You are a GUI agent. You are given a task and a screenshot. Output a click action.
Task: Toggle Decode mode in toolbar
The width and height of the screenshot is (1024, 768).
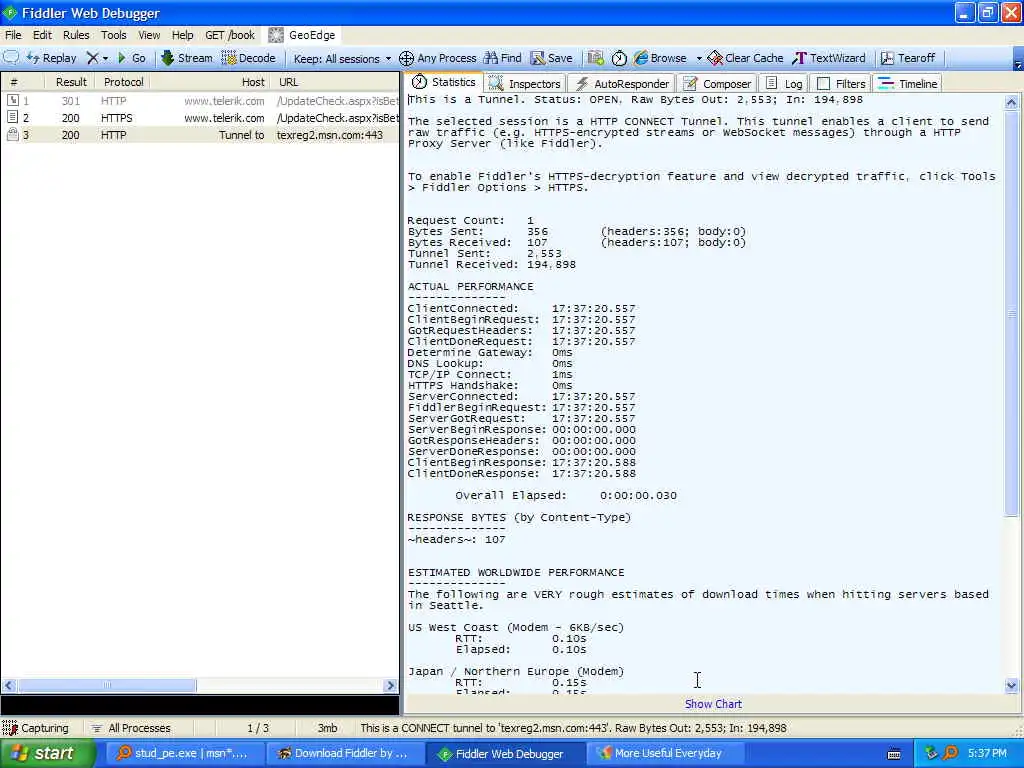click(249, 58)
